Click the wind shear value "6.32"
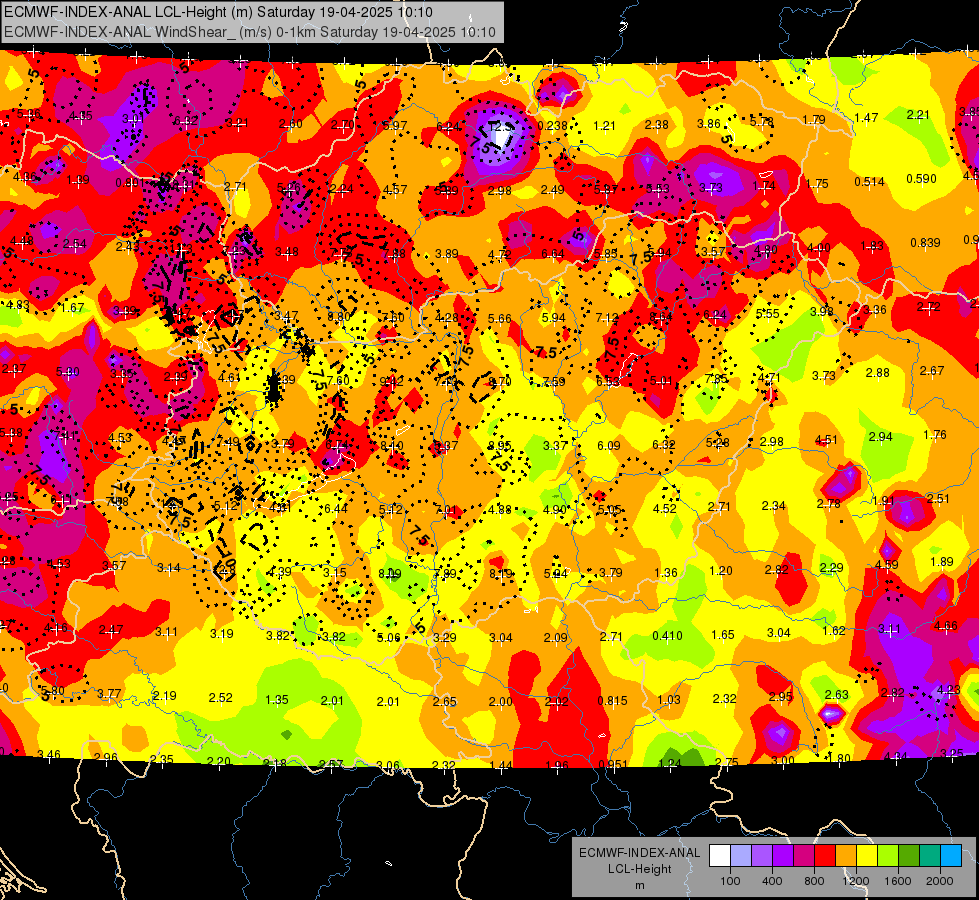979x900 pixels. pyautogui.click(x=664, y=444)
